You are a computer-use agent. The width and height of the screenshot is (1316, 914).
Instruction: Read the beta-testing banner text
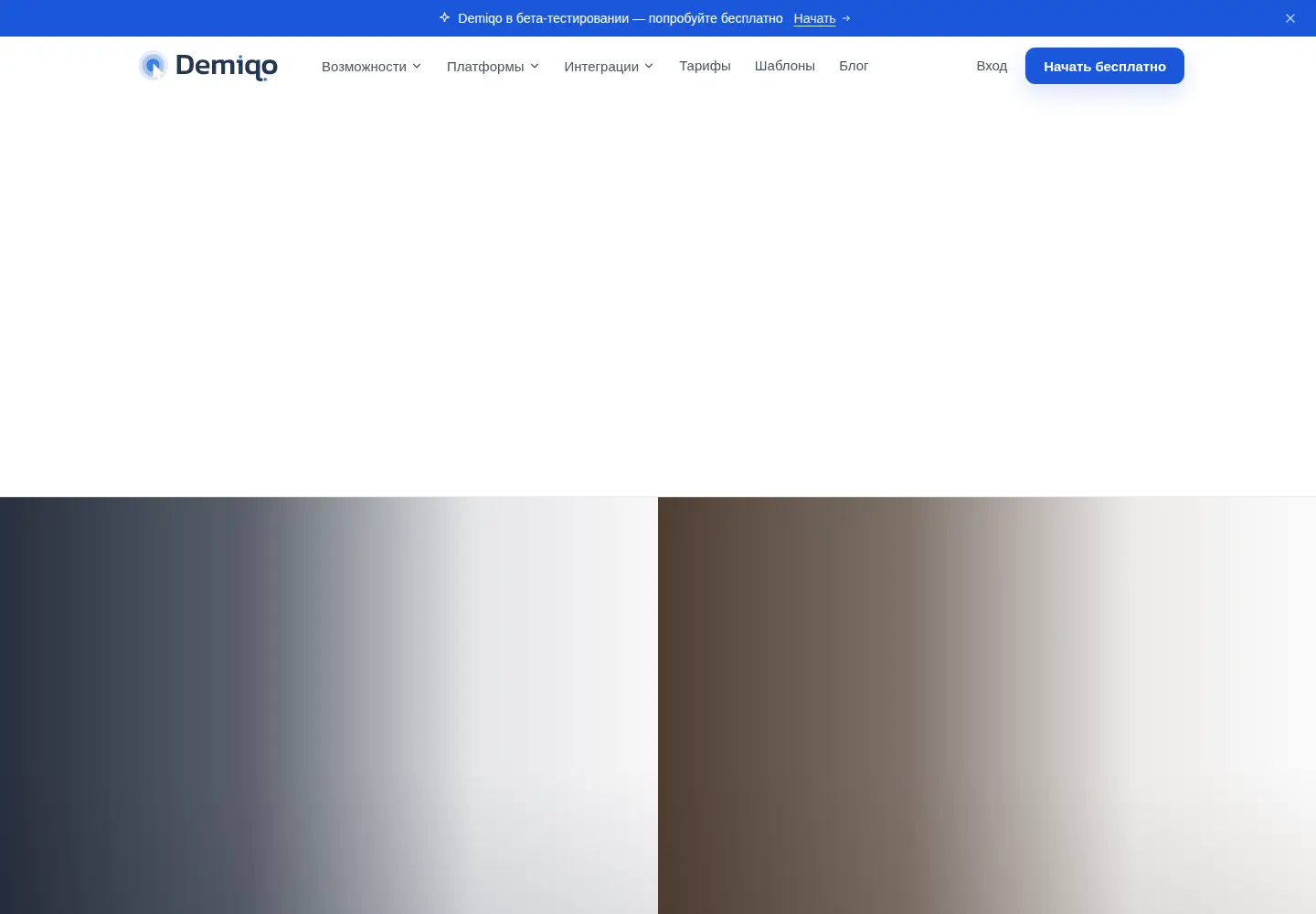click(621, 18)
